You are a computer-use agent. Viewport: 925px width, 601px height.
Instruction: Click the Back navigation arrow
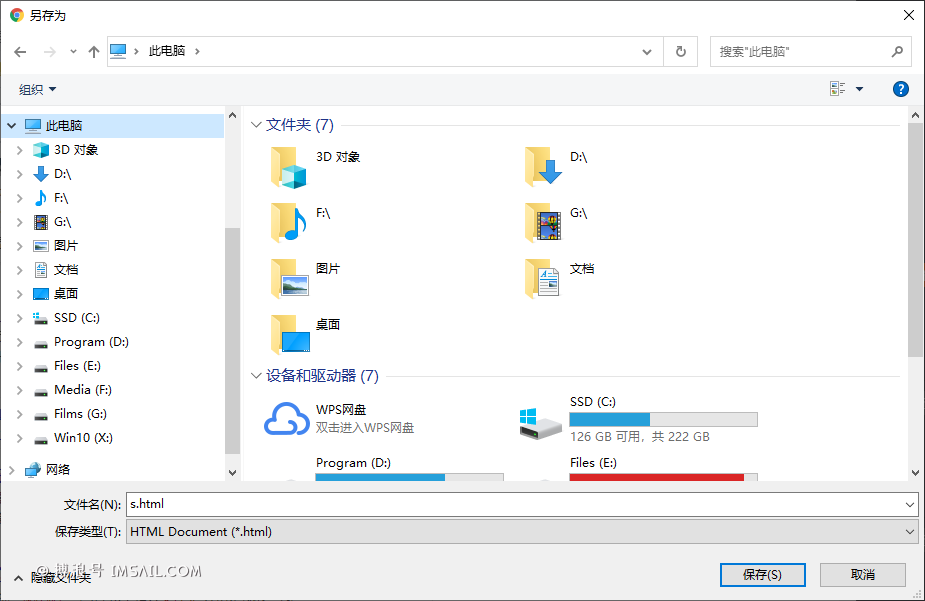point(20,51)
